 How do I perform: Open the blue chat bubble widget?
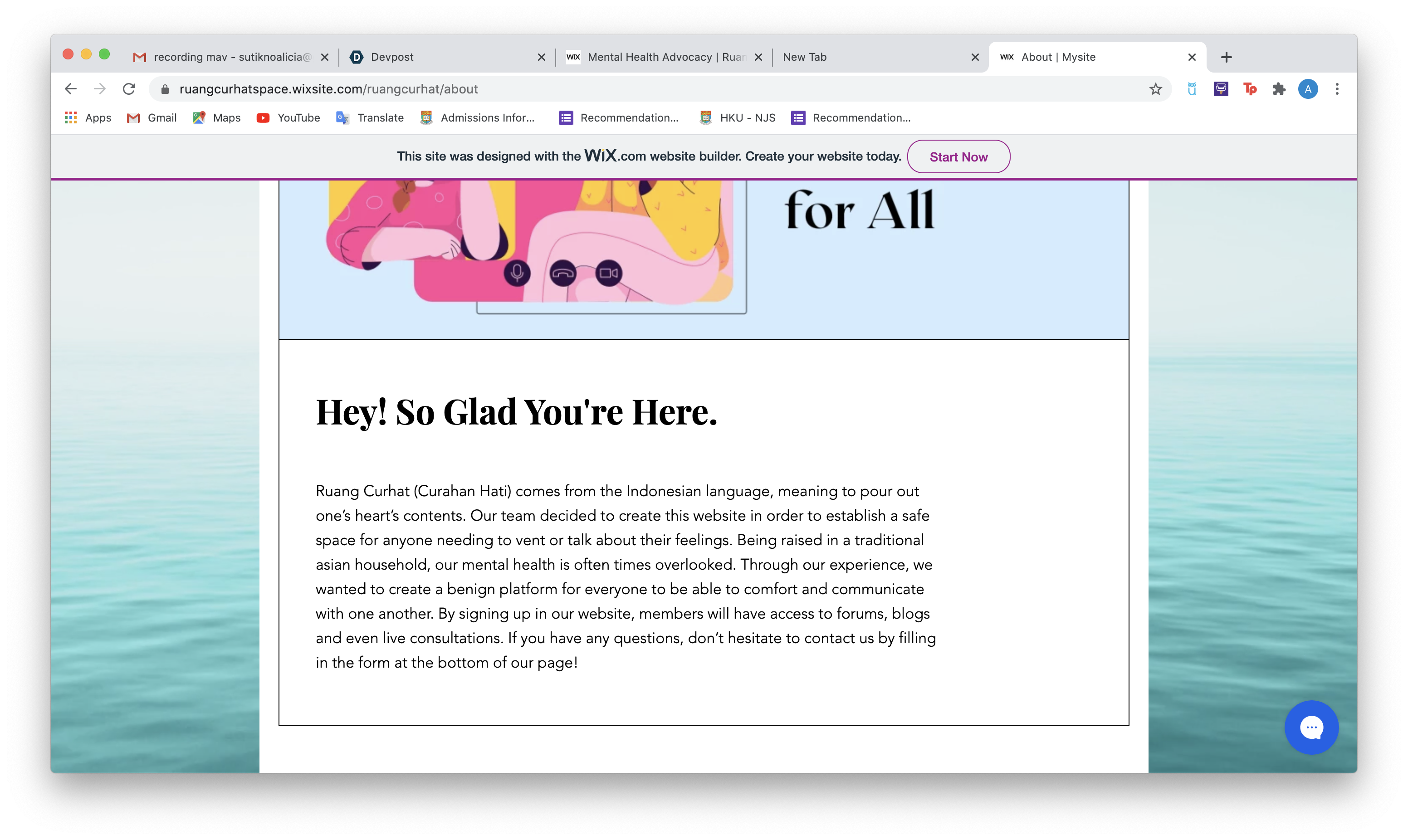point(1311,728)
